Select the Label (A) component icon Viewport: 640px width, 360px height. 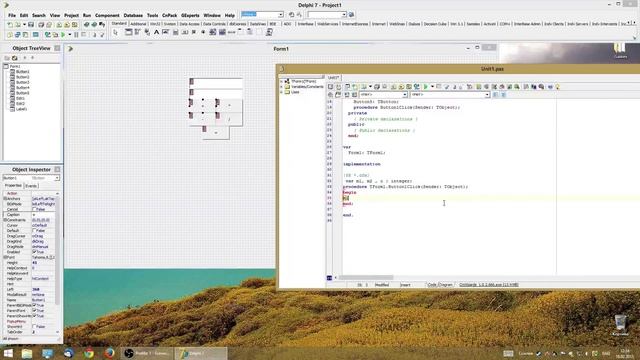156,32
